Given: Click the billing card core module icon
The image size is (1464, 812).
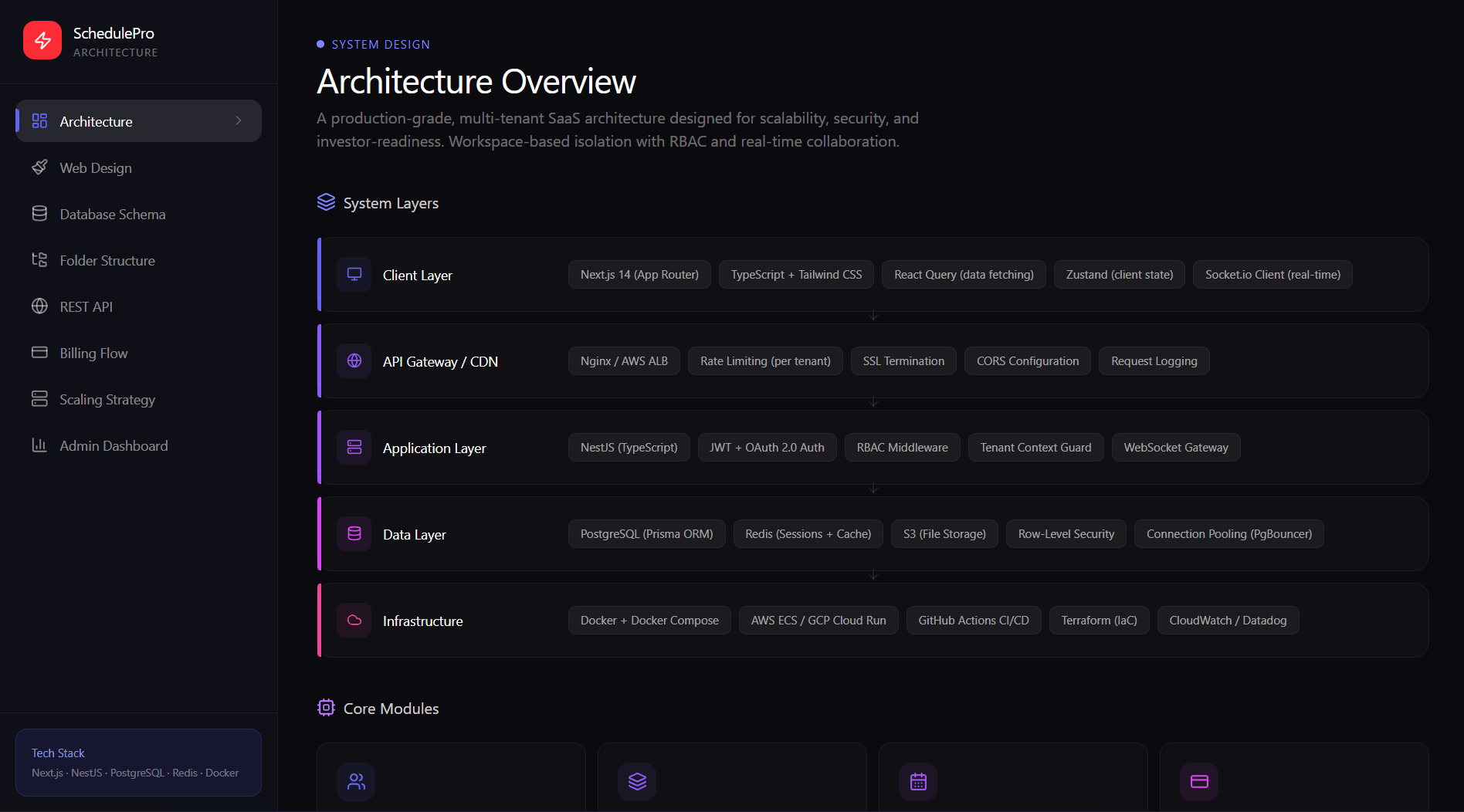Looking at the screenshot, I should 1199,781.
